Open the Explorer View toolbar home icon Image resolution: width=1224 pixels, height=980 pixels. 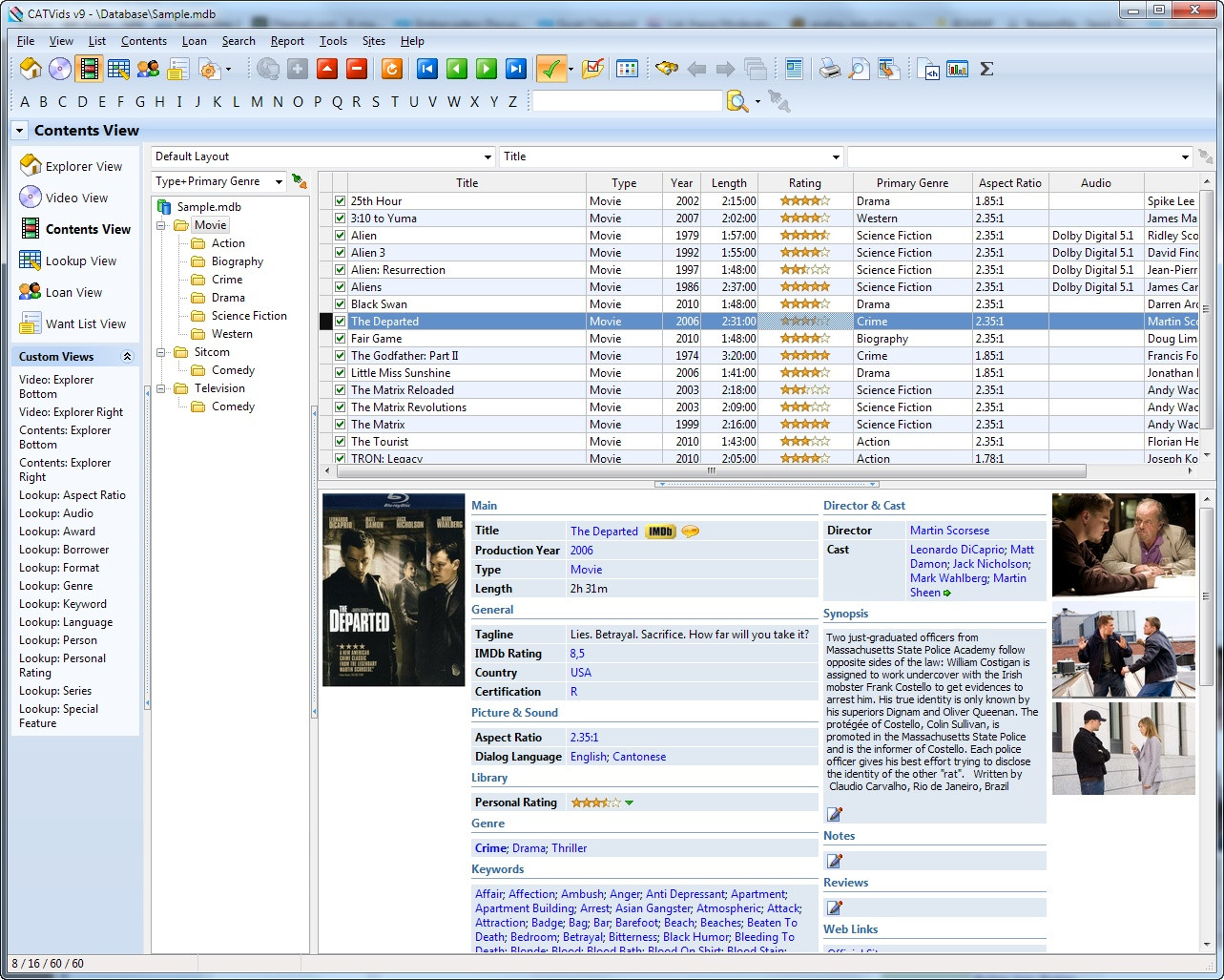31,69
